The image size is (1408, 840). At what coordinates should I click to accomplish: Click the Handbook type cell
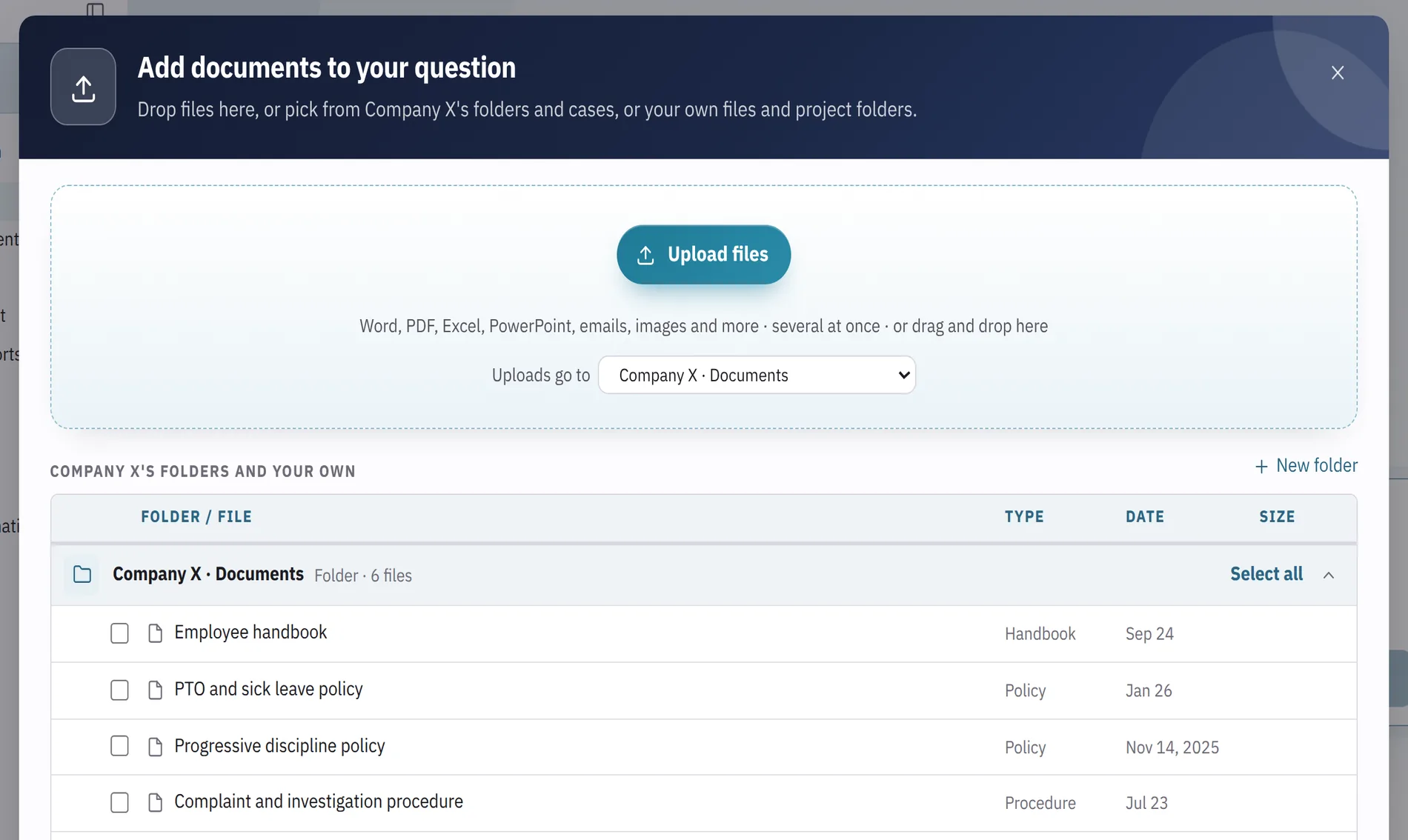1040,634
